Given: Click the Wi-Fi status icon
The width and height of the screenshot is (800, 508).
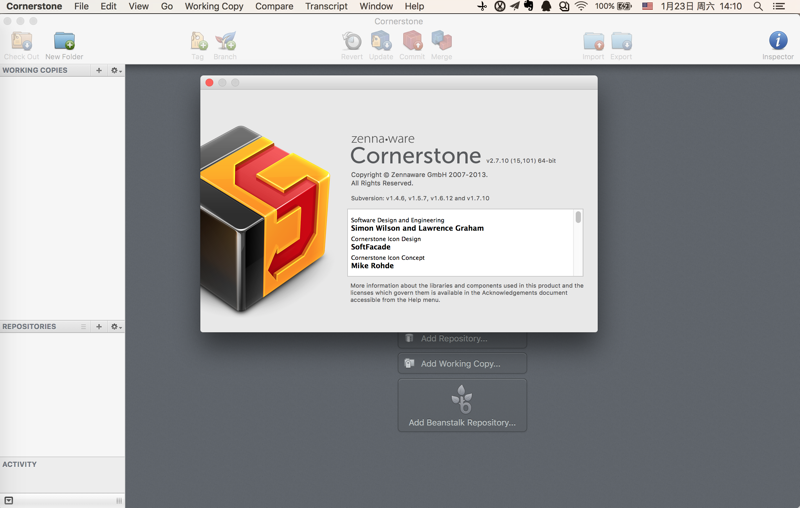Looking at the screenshot, I should click(x=581, y=6).
